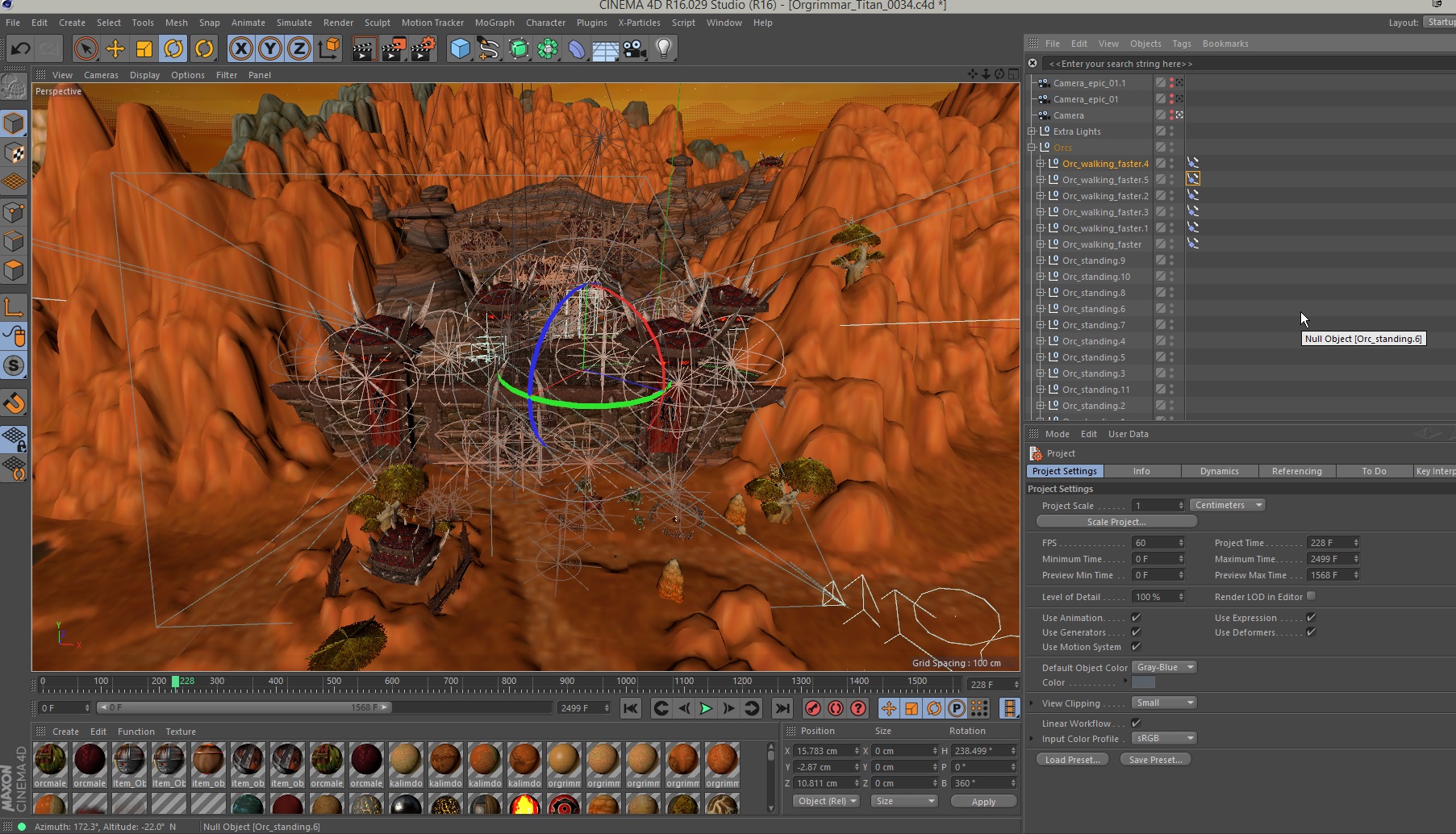The width and height of the screenshot is (1456, 834).
Task: Collapse the Orcs group
Action: tap(1032, 148)
